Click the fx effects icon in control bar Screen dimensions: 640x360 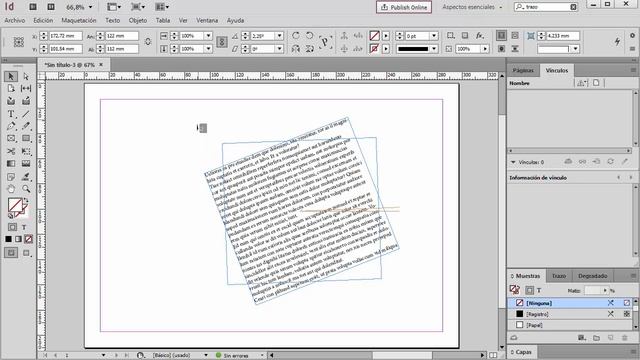(480, 36)
